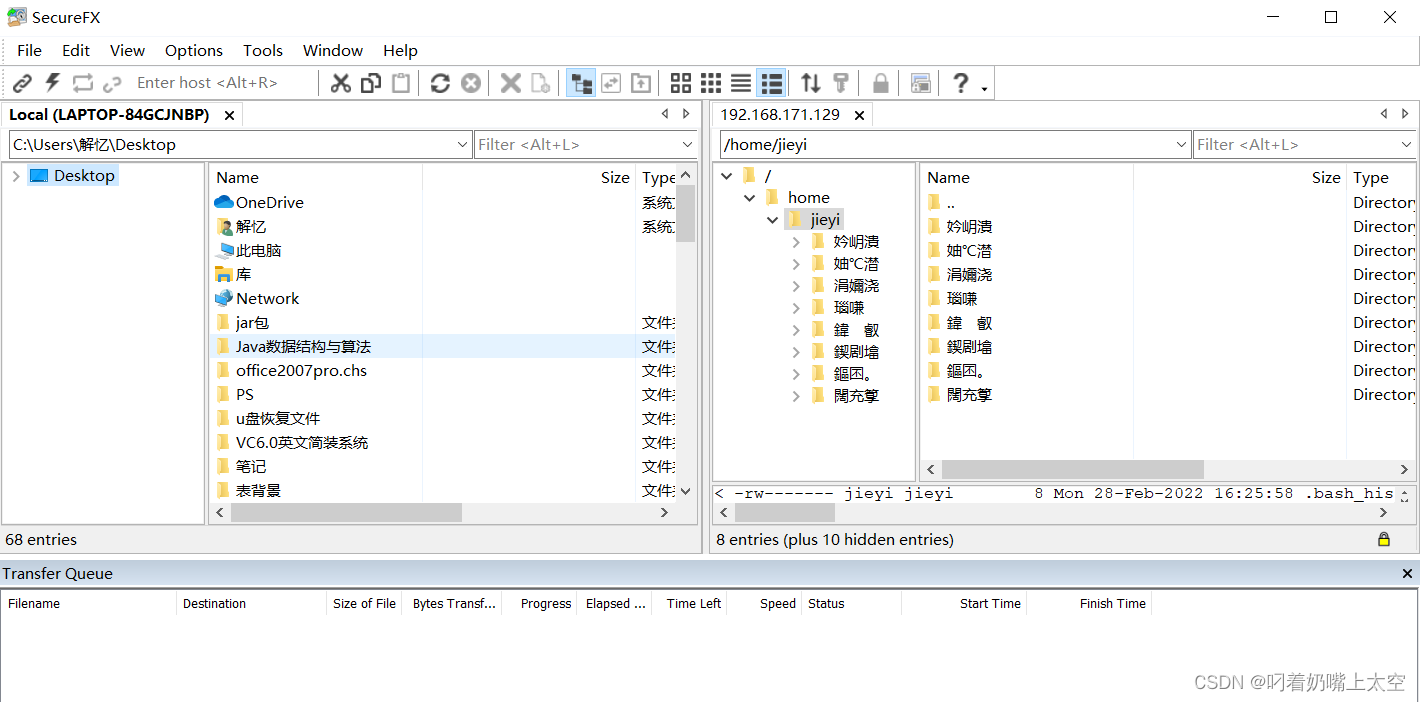The width and height of the screenshot is (1420, 702).
Task: Close the 192.168.171.129 tab
Action: pyautogui.click(x=859, y=115)
